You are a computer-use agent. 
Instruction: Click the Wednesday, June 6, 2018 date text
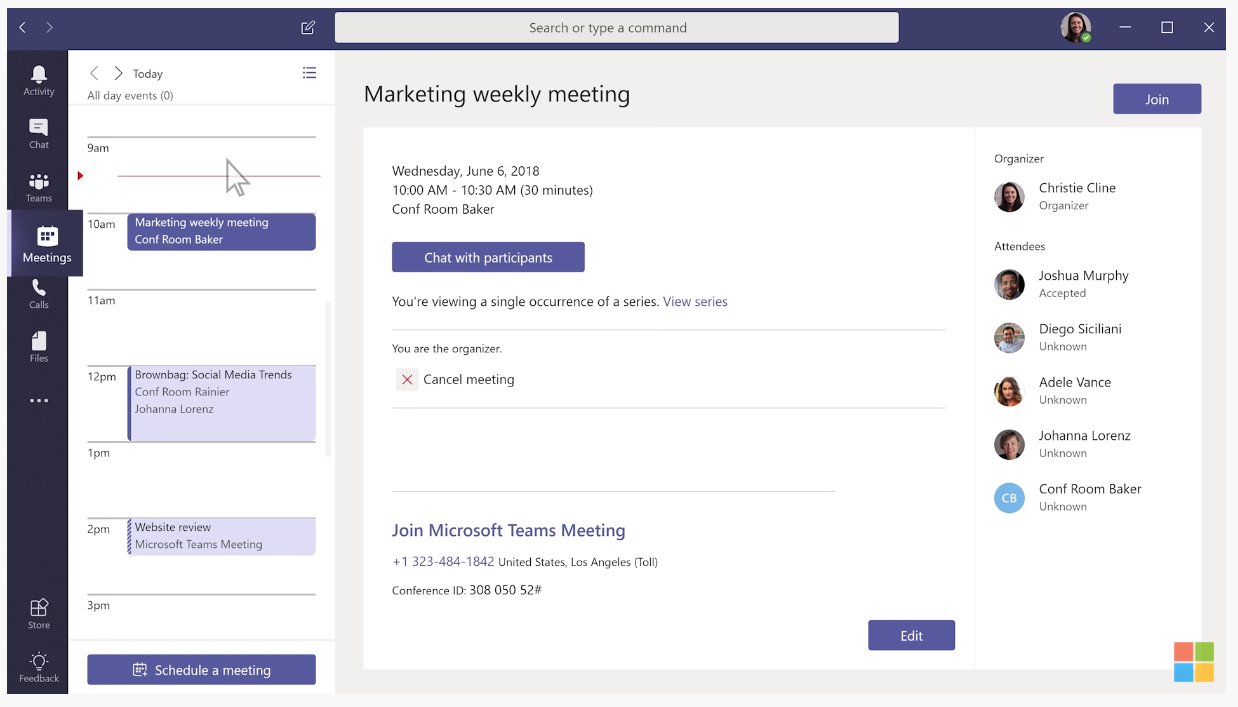466,171
